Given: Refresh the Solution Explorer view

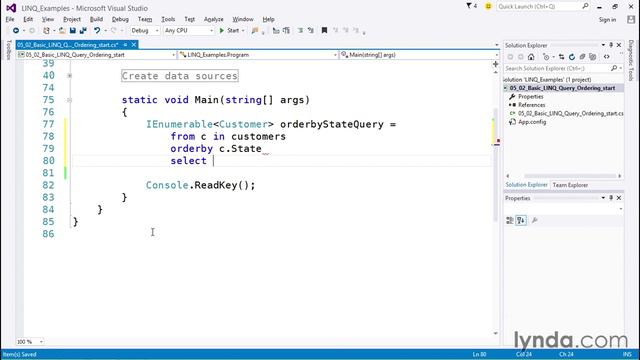Looking at the screenshot, I should pyautogui.click(x=572, y=57).
